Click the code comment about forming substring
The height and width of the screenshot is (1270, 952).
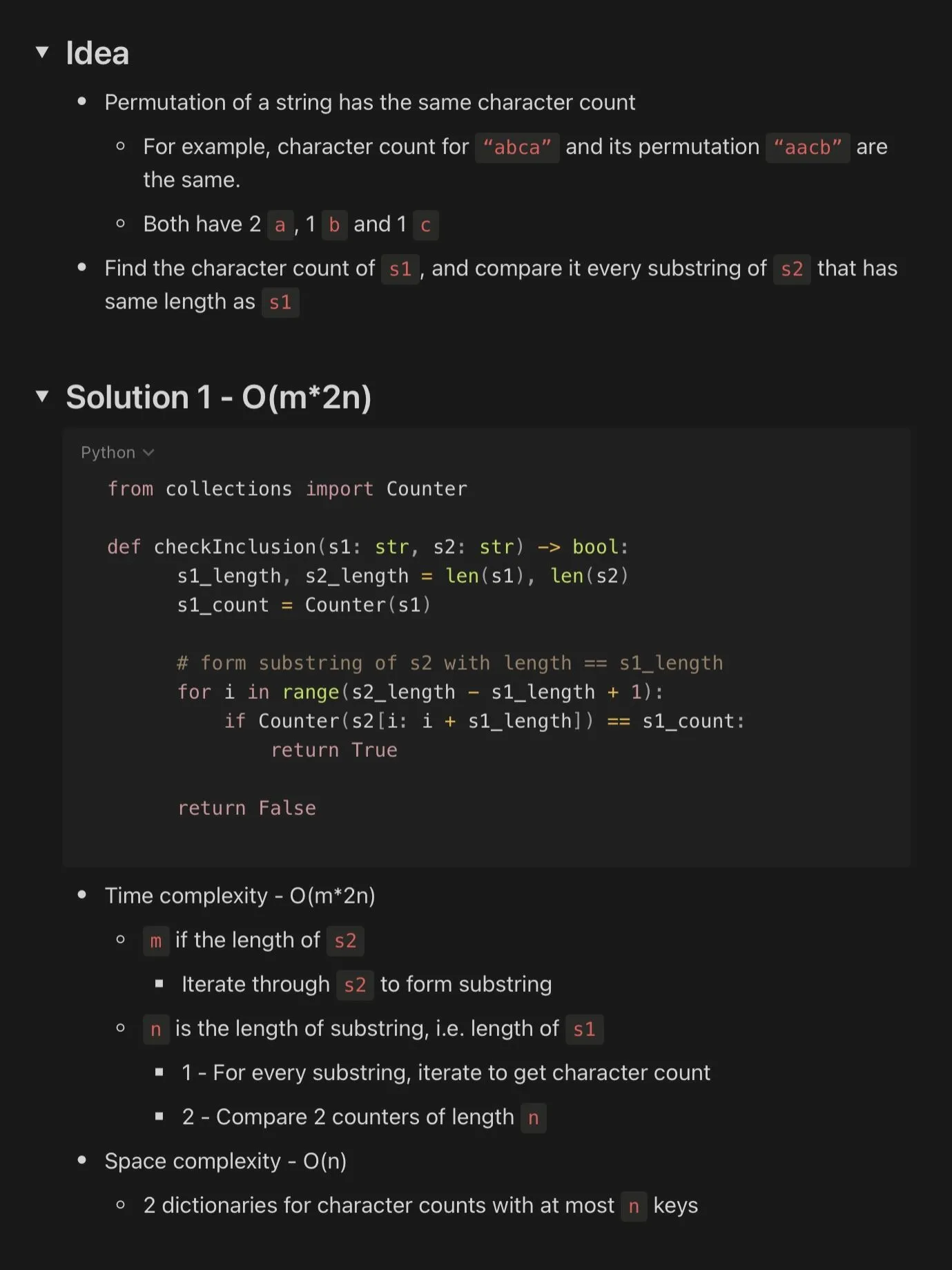pyautogui.click(x=450, y=663)
